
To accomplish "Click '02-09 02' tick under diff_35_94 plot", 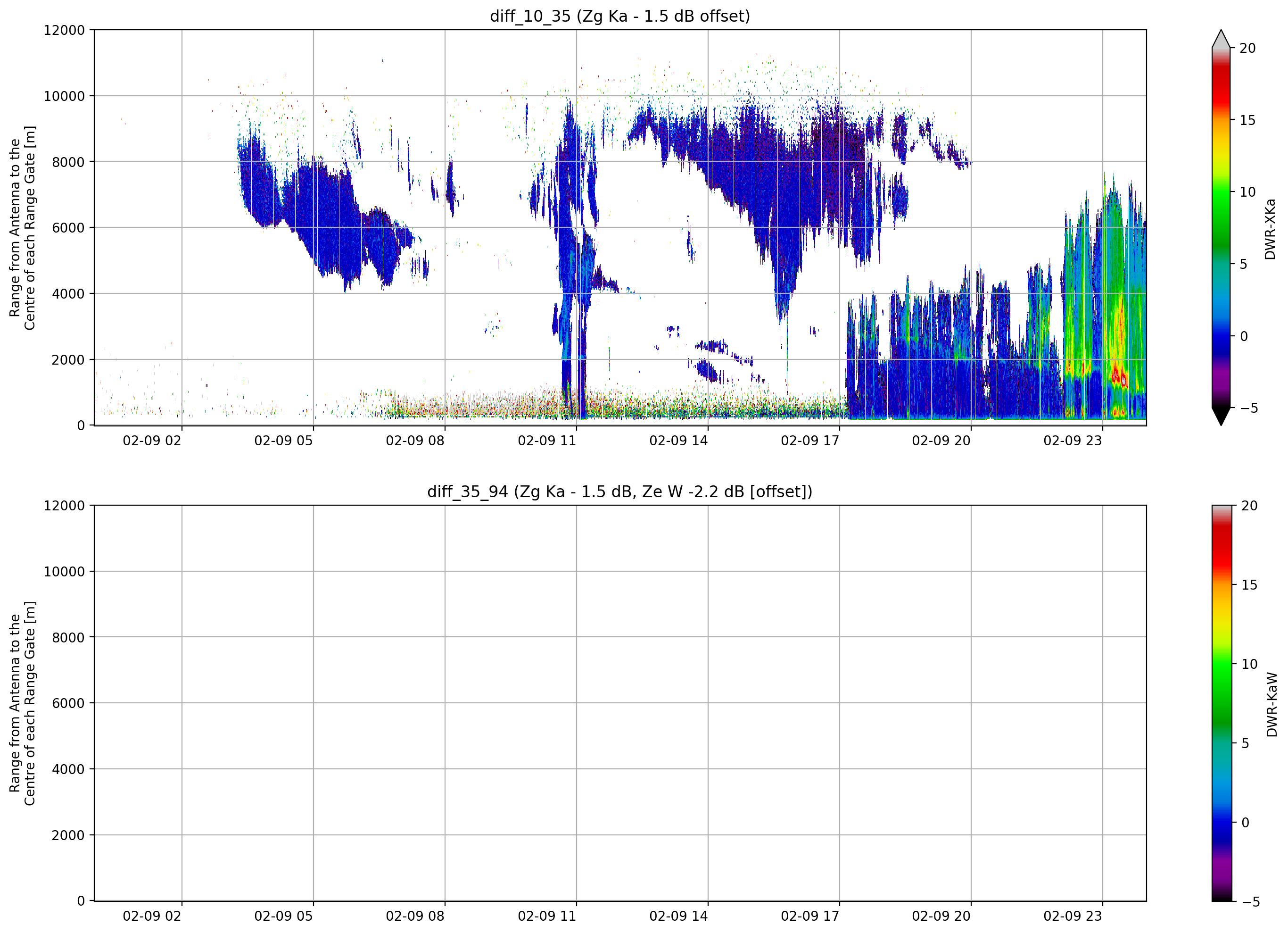I will (152, 916).
